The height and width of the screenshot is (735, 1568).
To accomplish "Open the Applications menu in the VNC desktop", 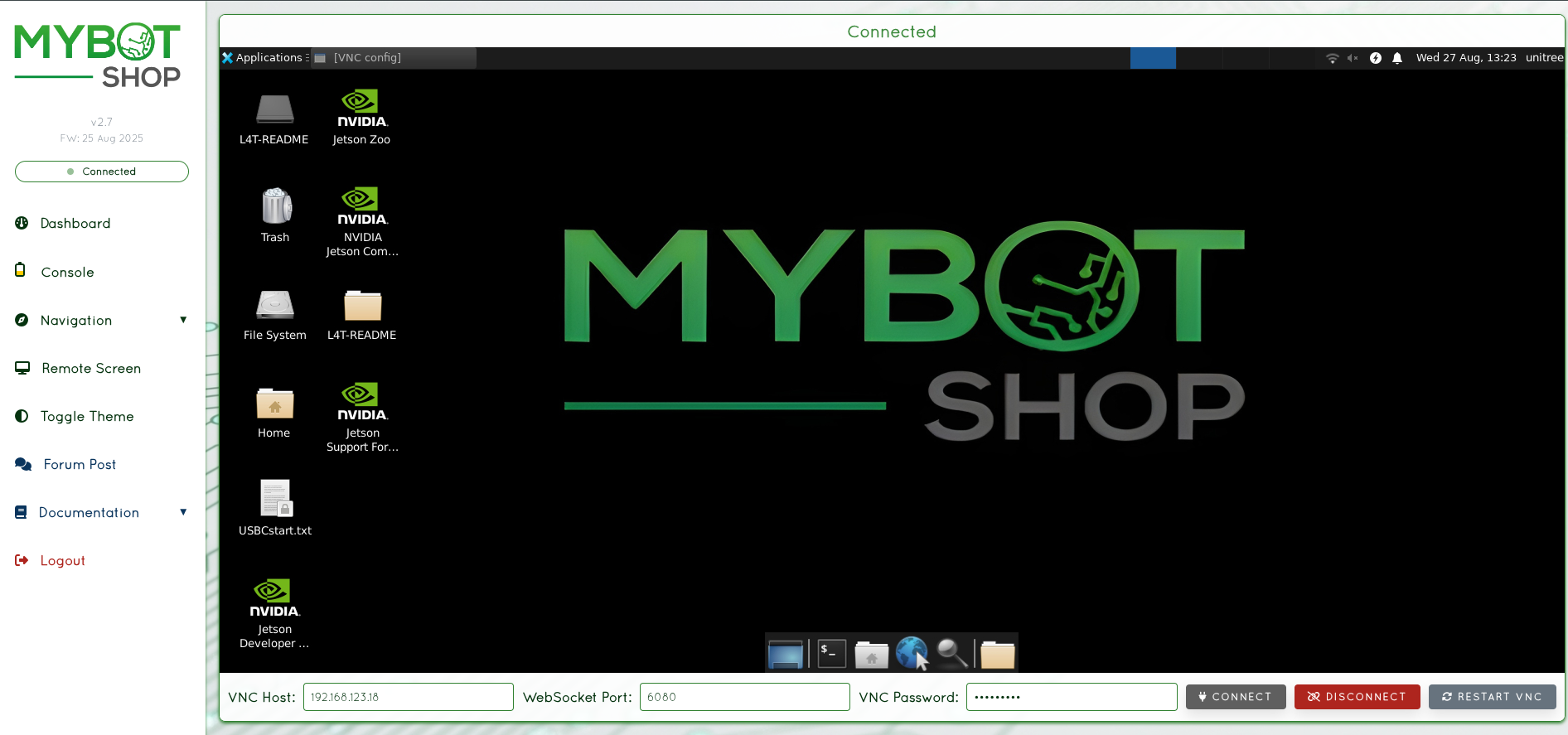I will coord(263,58).
